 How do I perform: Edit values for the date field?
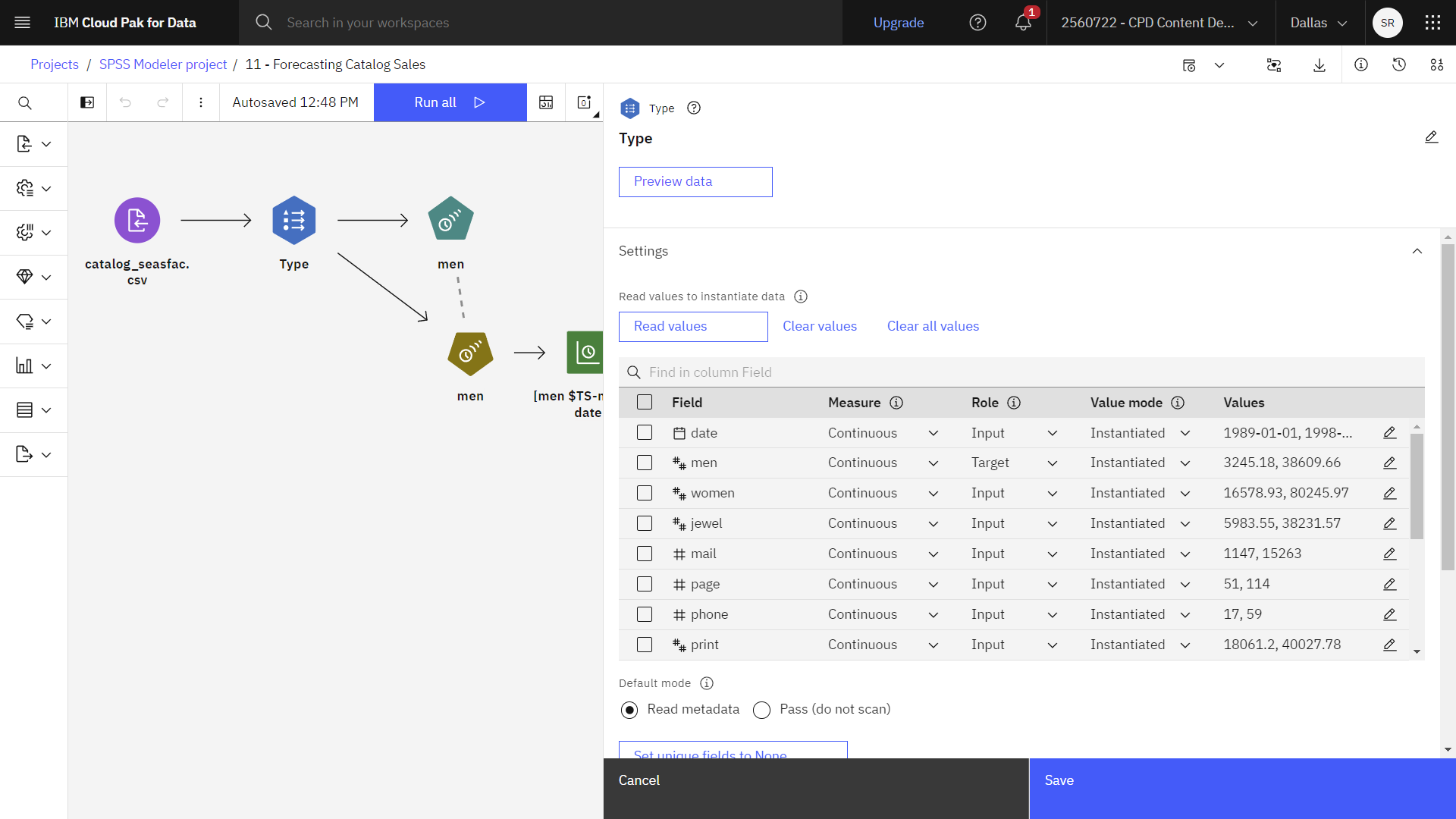click(x=1389, y=433)
